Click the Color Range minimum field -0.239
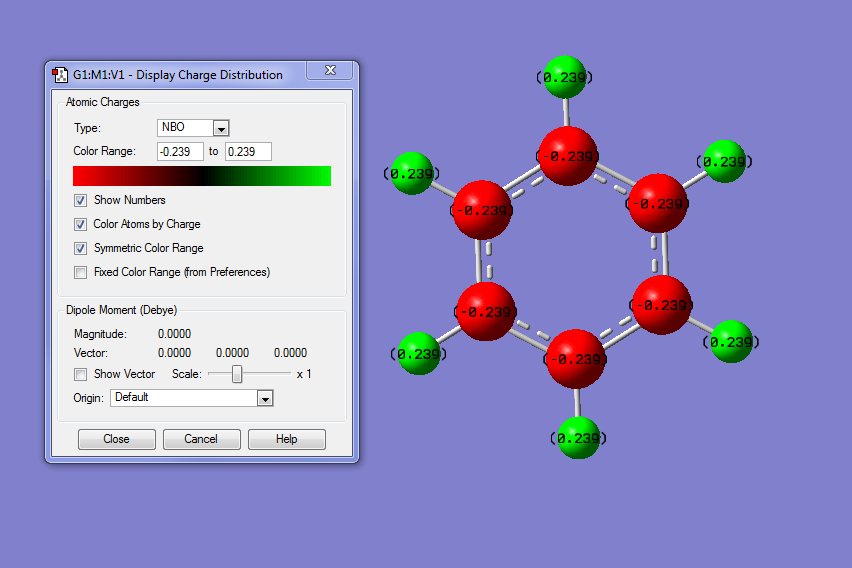 [x=180, y=152]
